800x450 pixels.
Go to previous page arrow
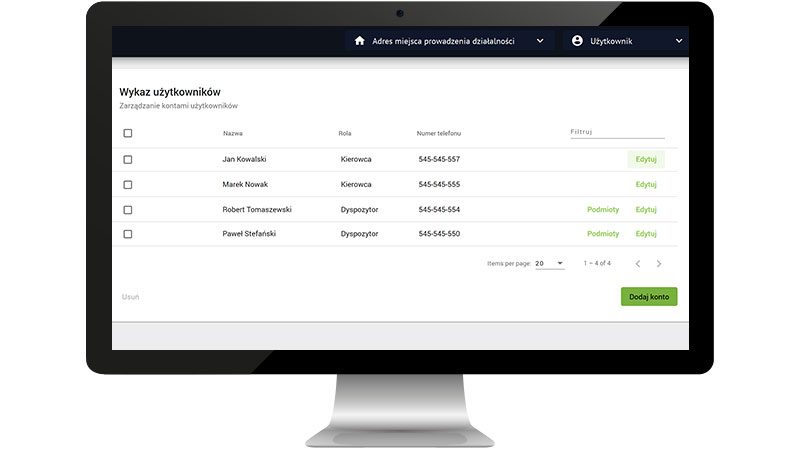638,264
